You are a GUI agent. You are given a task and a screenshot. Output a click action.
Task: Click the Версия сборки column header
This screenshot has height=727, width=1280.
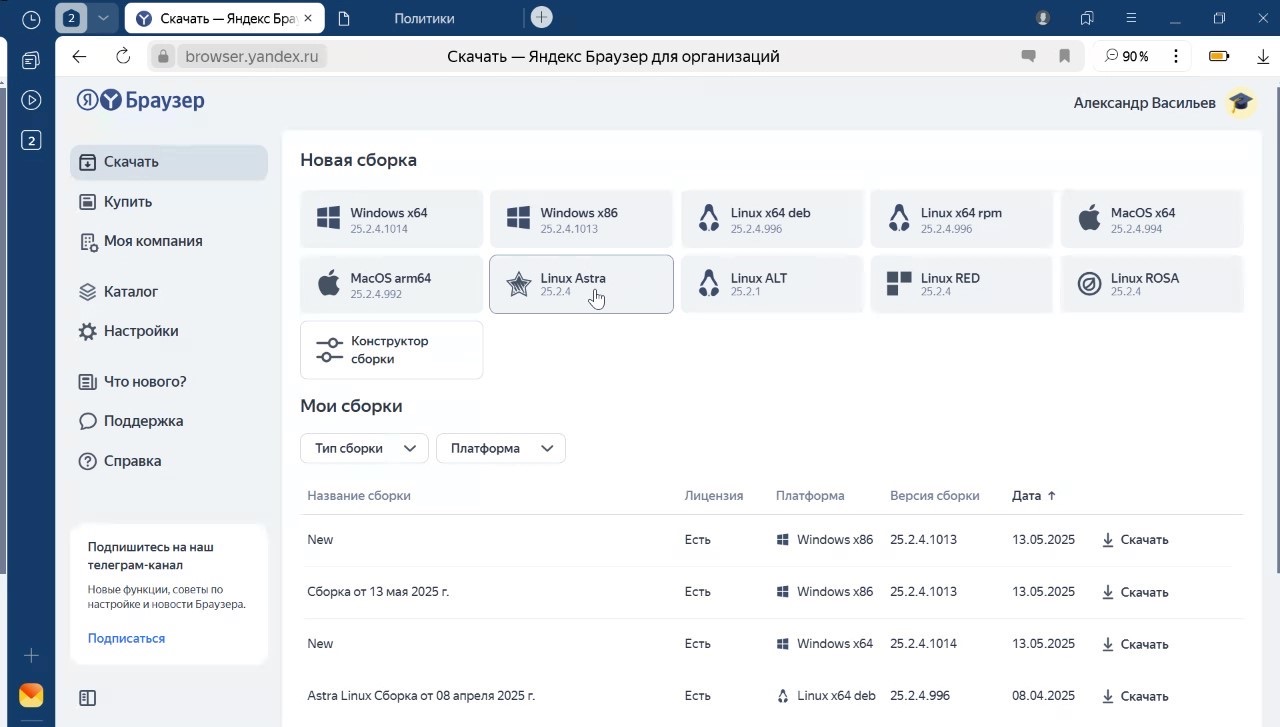(x=935, y=496)
